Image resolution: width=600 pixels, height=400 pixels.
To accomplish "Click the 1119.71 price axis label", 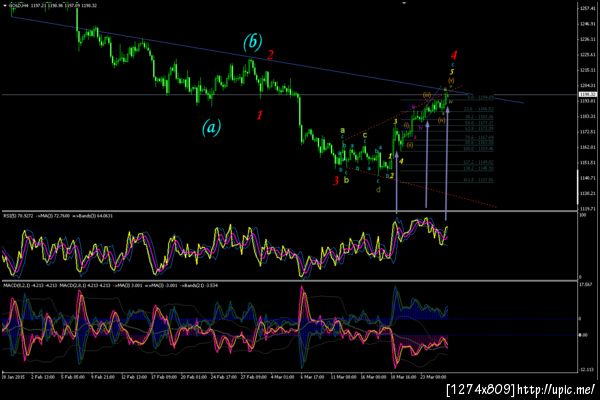I will click(588, 209).
